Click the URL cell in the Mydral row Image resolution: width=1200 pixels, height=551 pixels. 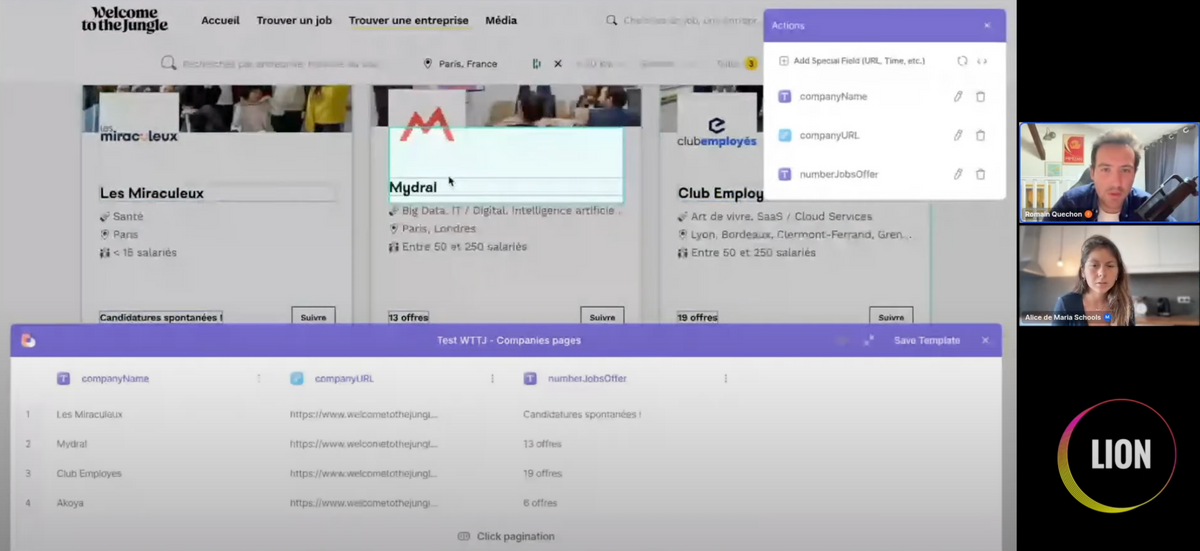click(364, 444)
